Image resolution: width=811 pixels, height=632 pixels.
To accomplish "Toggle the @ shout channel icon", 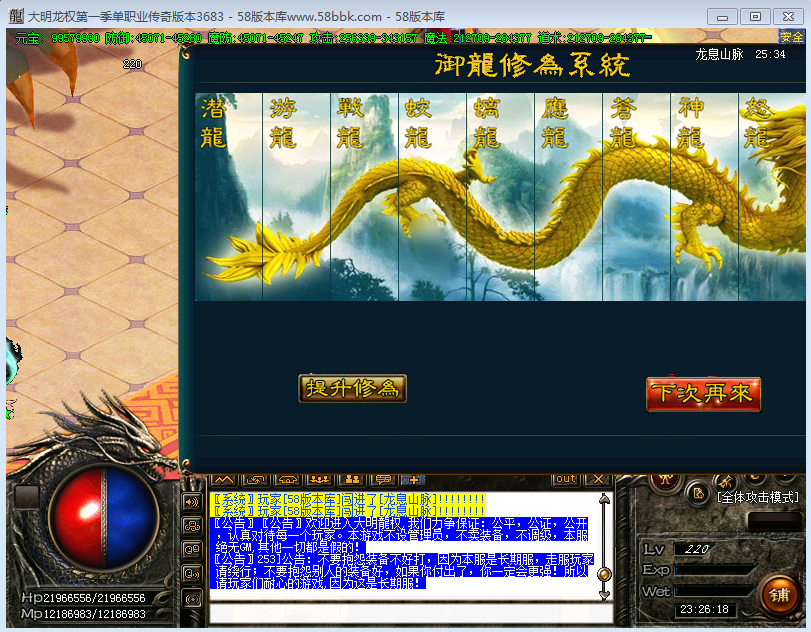I will click(192, 574).
